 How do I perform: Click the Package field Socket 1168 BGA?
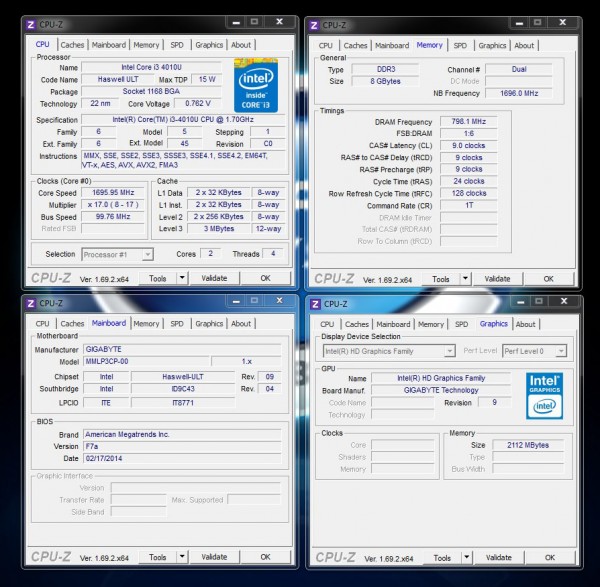tap(152, 91)
